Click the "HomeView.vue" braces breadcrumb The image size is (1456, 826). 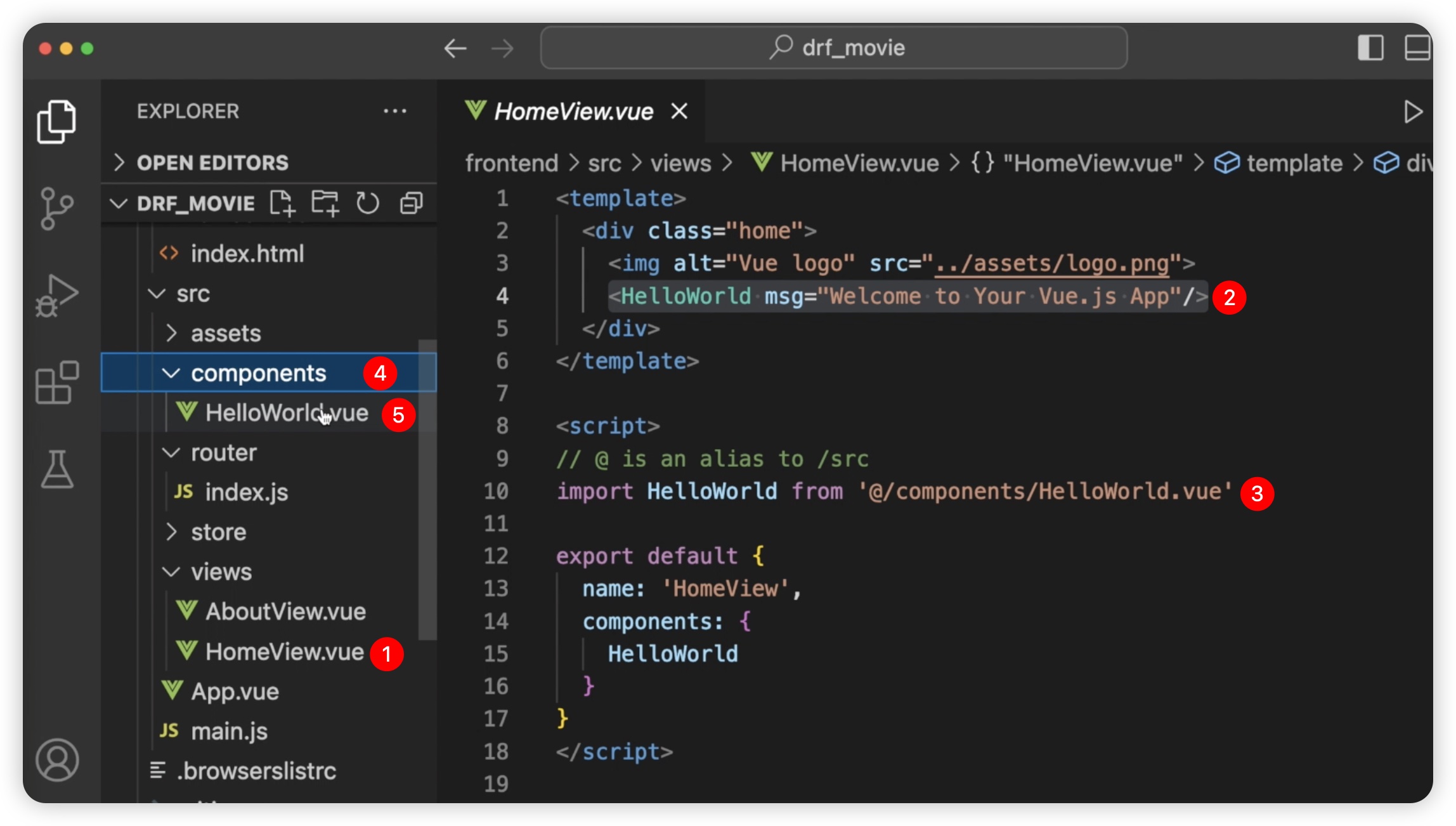point(1076,163)
